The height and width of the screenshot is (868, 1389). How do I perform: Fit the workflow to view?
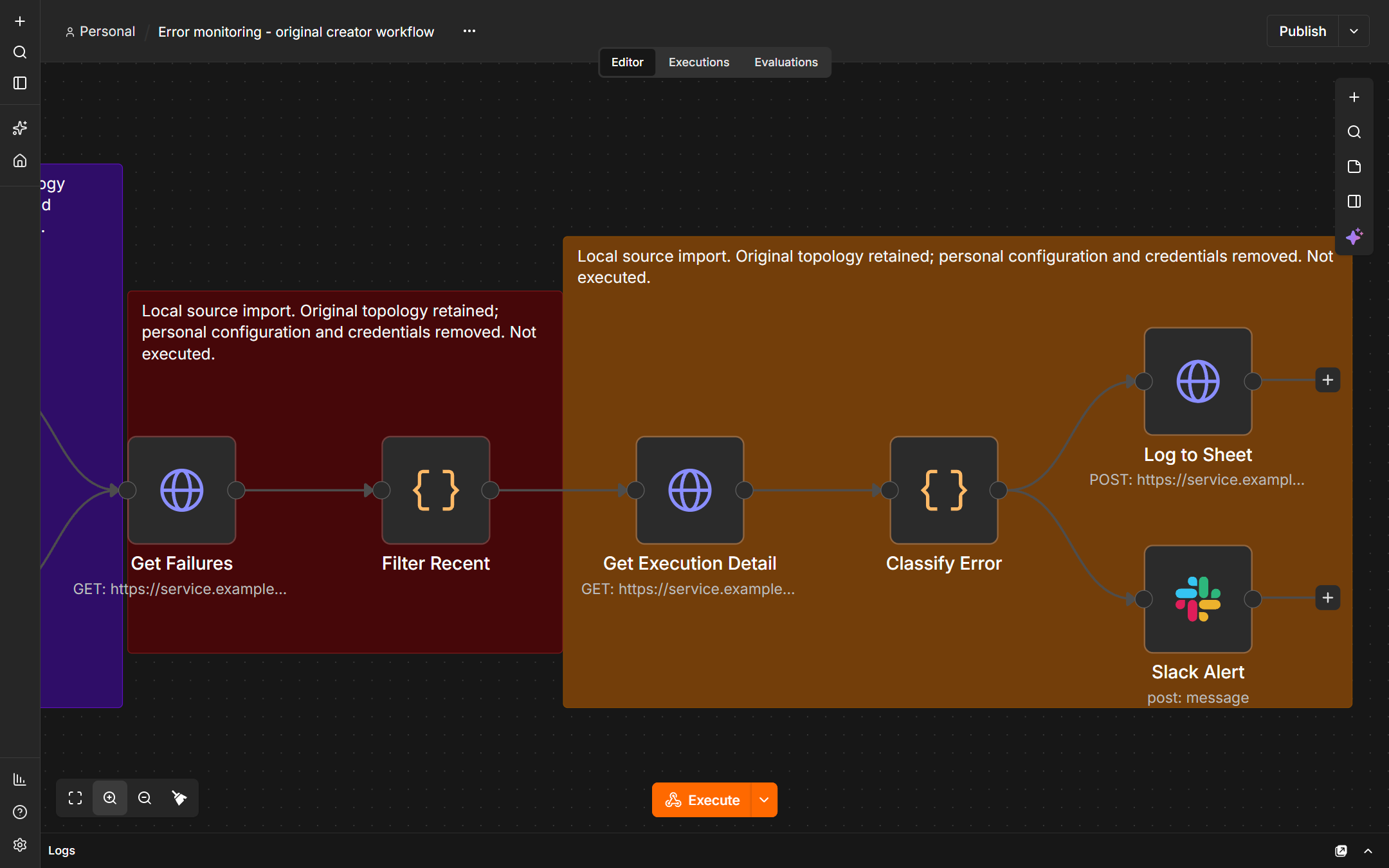click(75, 798)
